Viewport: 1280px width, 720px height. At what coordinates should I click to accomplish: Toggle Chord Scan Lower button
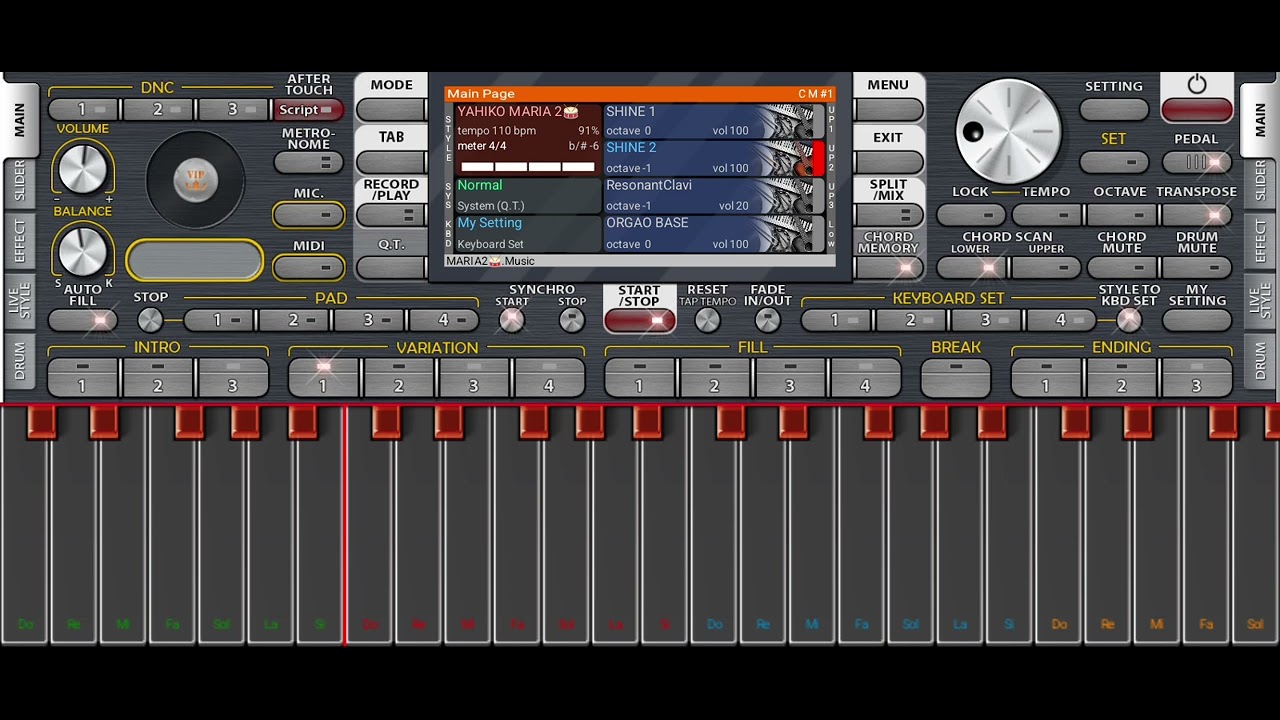click(x=971, y=267)
